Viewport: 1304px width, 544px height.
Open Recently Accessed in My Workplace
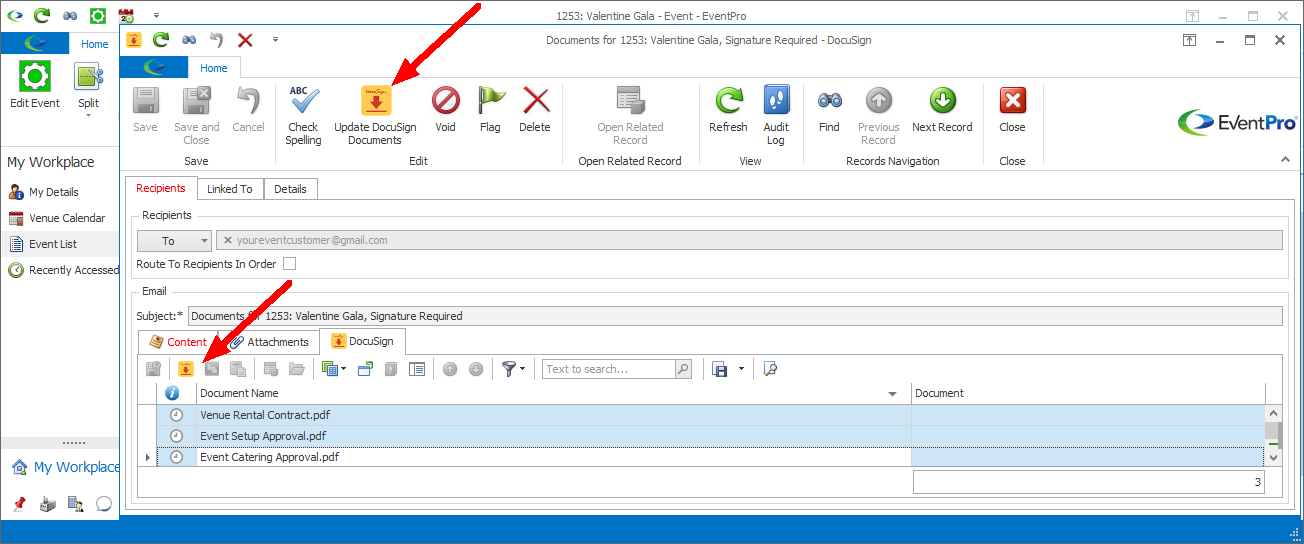click(x=62, y=270)
